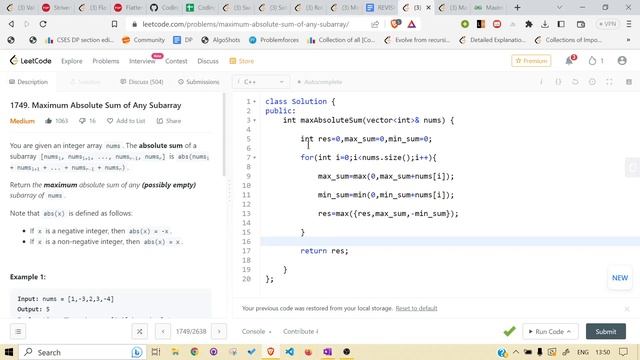Open the Windows Start menu
This screenshot has width=640, height=360.
pos(9,352)
